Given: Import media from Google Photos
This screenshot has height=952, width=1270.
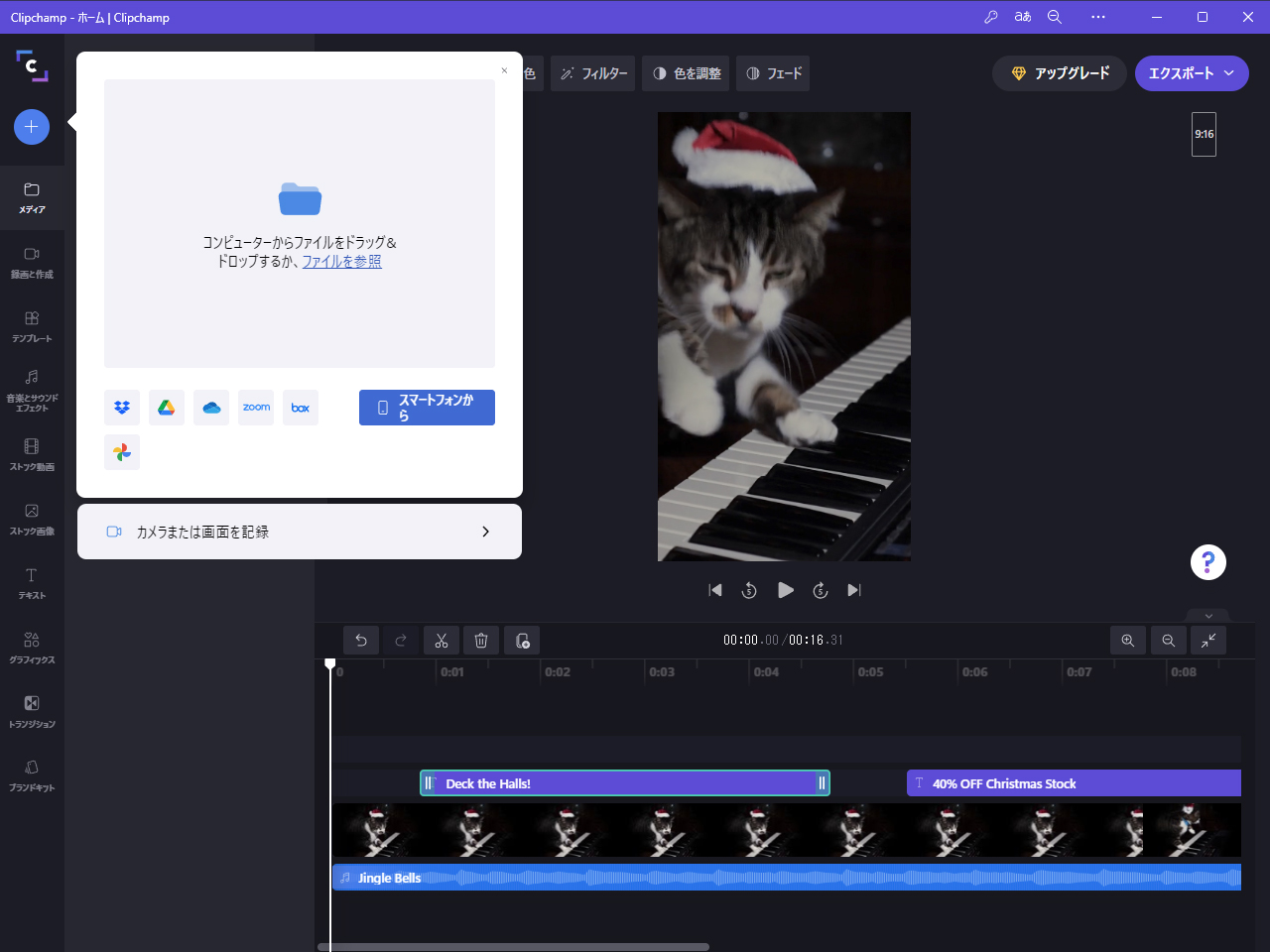Looking at the screenshot, I should point(121,452).
